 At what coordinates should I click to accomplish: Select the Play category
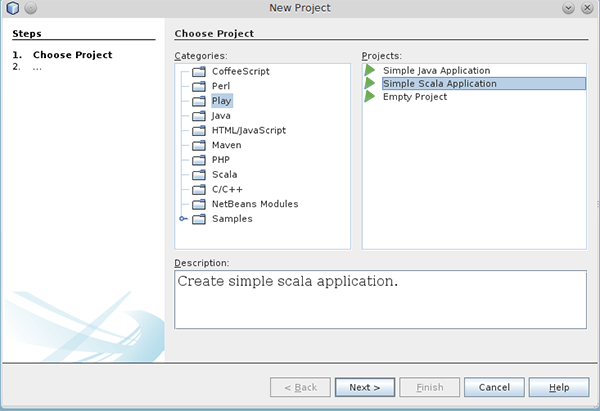click(222, 101)
